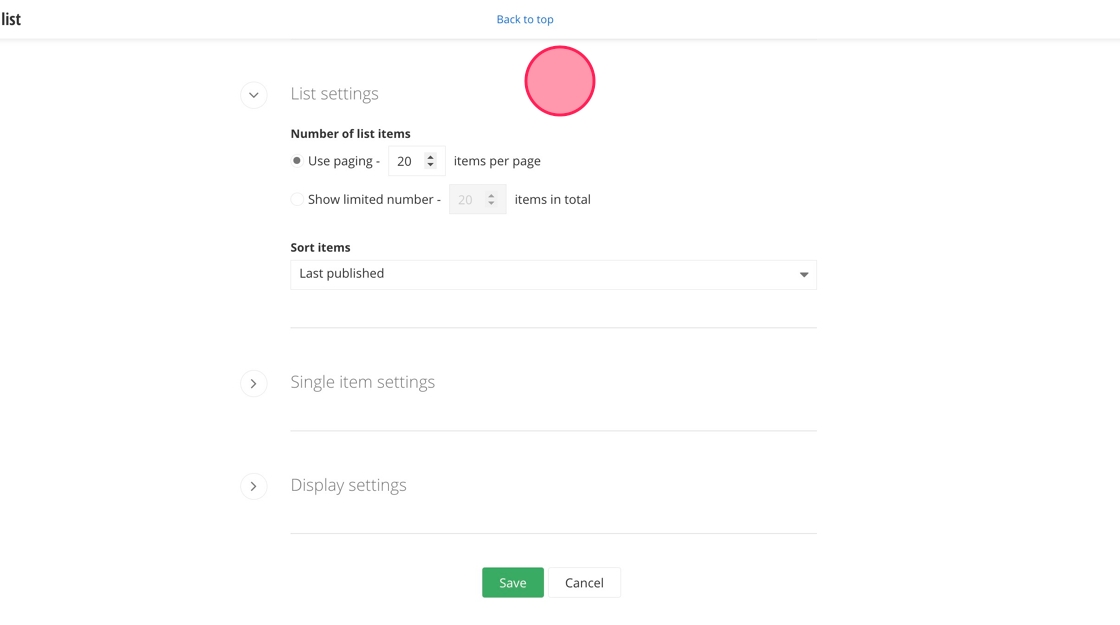
Task: Click the Display settings heading
Action: click(x=348, y=485)
